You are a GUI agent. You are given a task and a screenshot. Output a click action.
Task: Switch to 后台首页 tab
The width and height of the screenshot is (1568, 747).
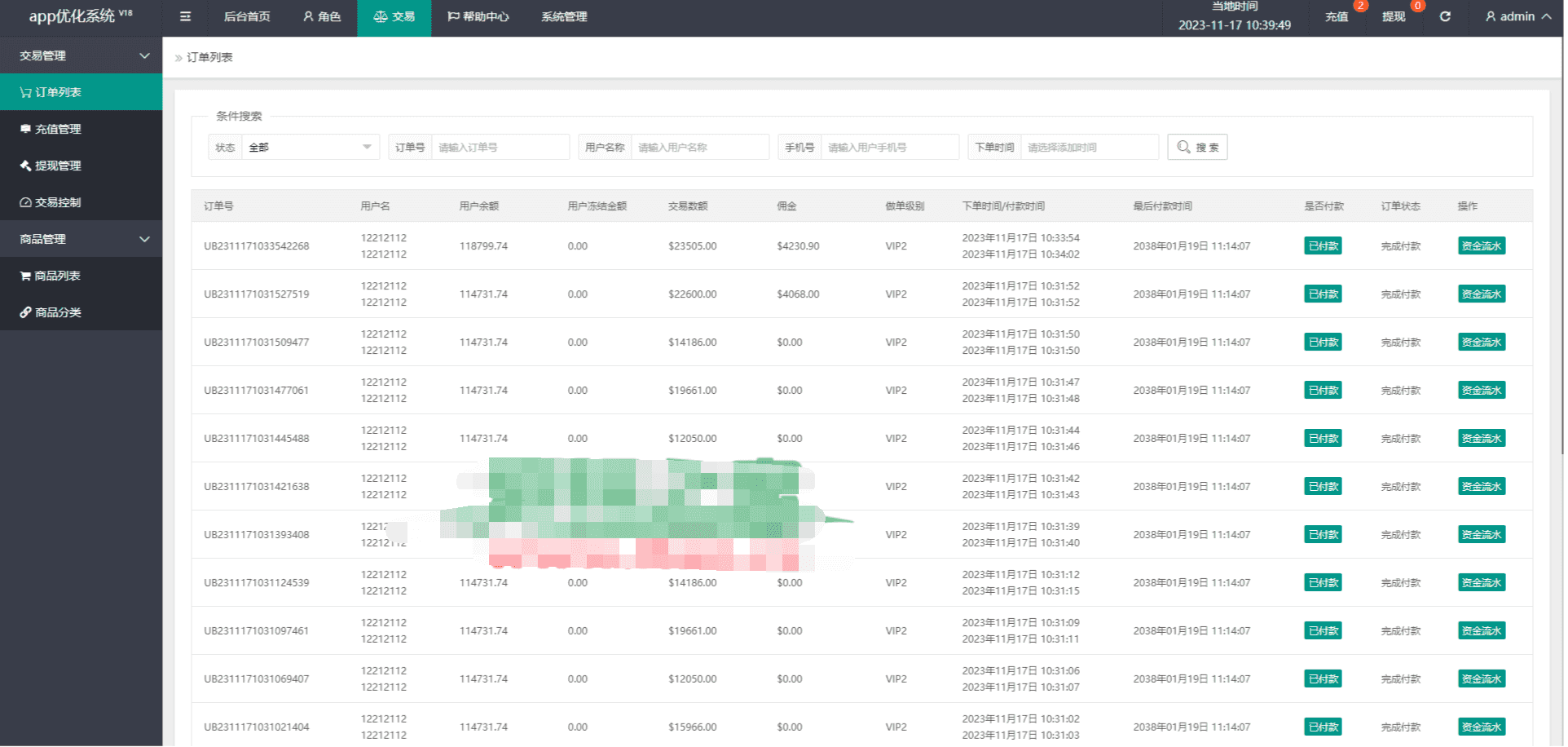point(247,16)
